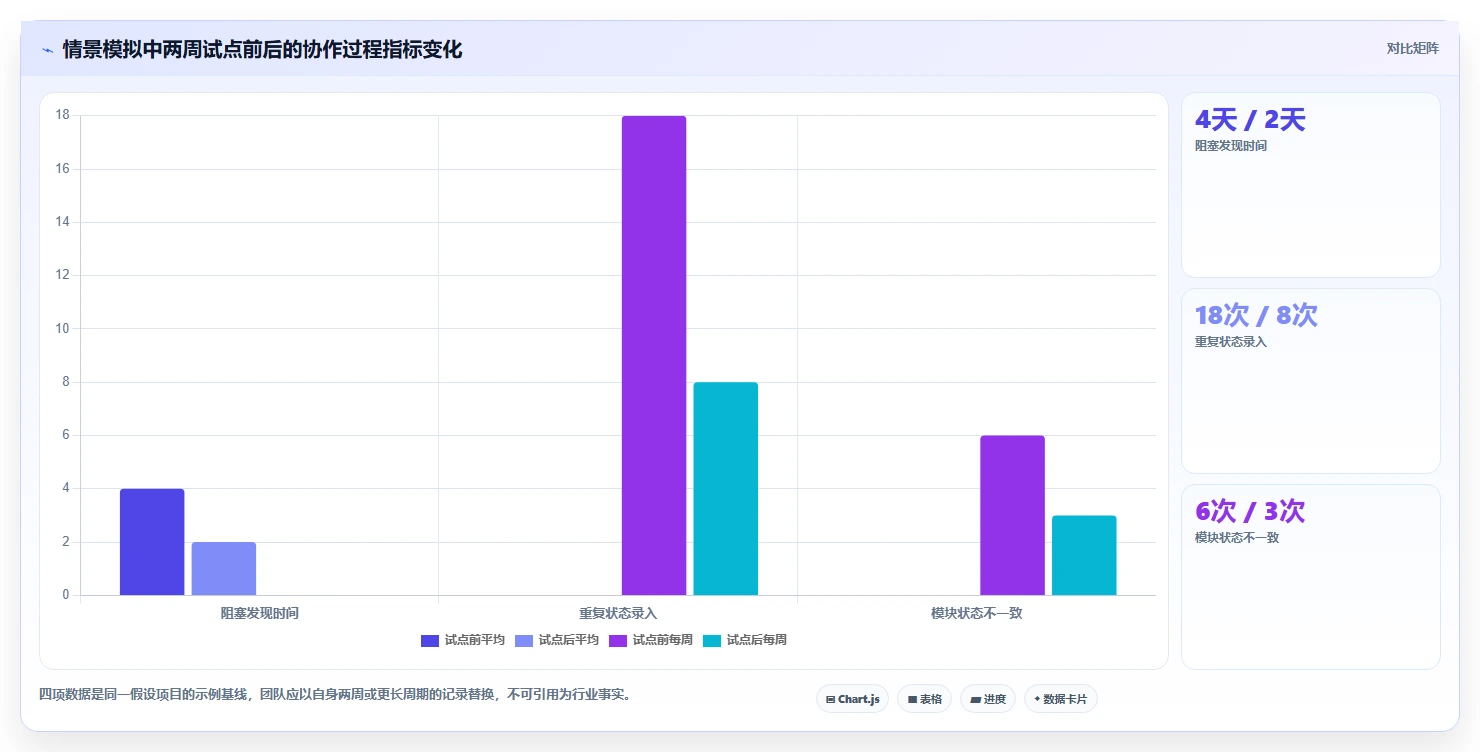Select the 18次 / 8次 data card
Image resolution: width=1480 pixels, height=752 pixels.
[x=1311, y=381]
